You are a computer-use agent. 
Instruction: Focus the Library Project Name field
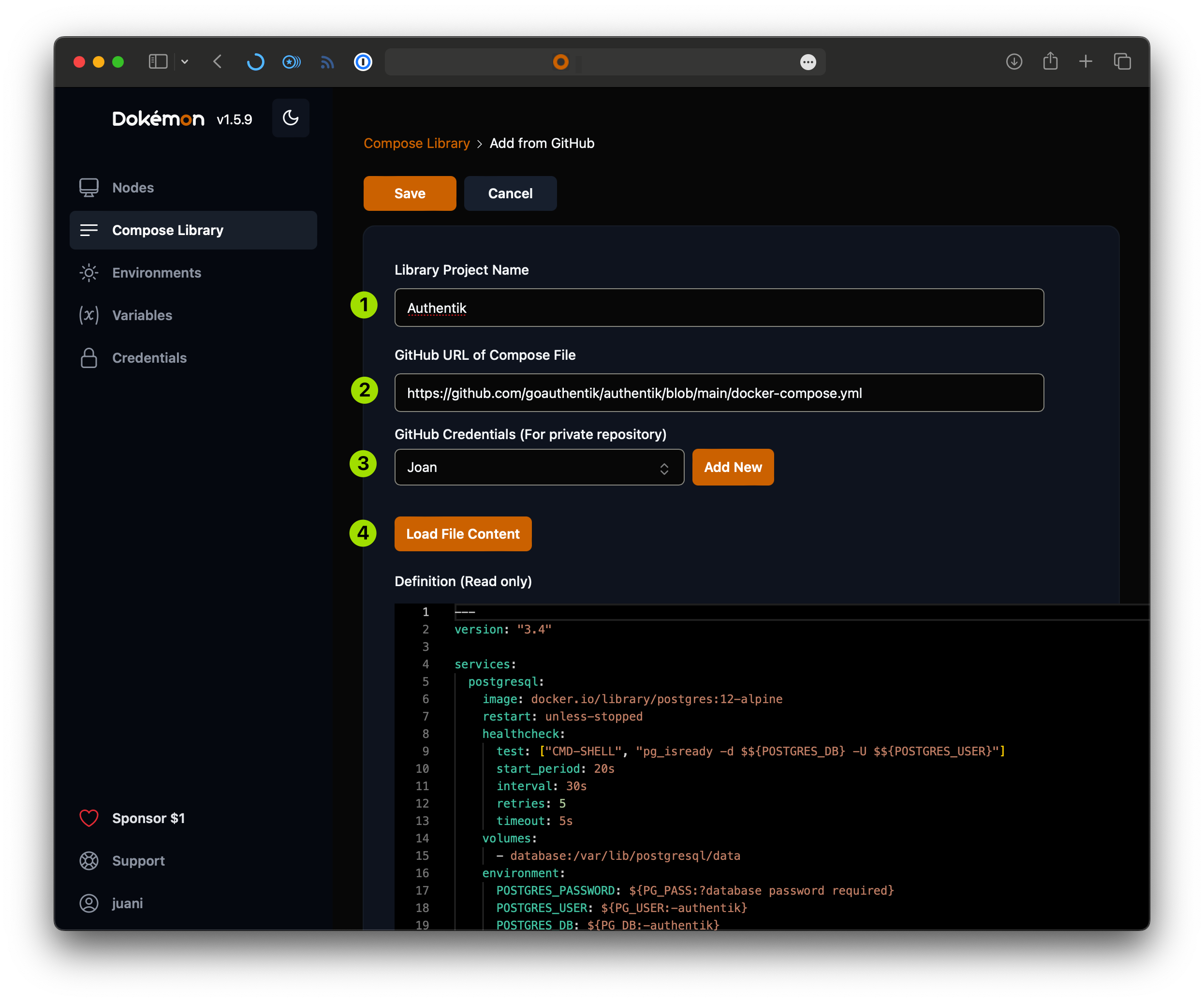coord(719,308)
